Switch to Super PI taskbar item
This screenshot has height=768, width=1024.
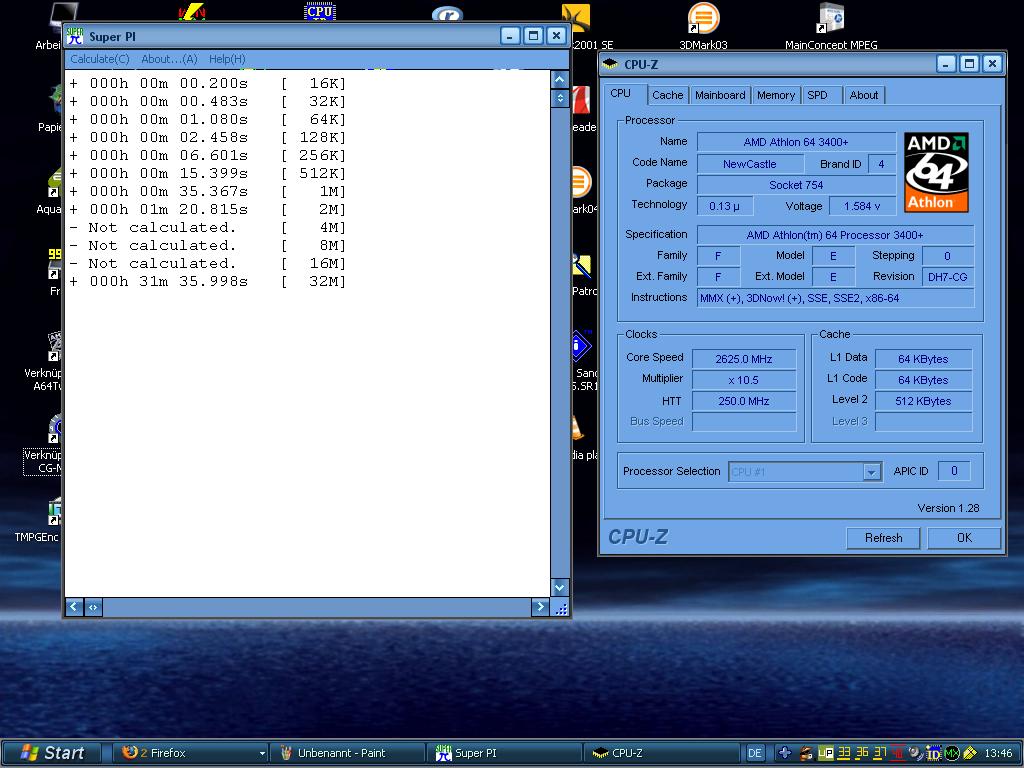(x=504, y=753)
